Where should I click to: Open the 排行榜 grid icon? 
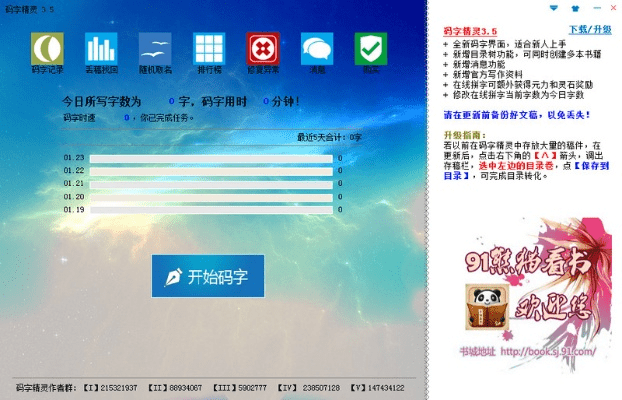[x=209, y=49]
